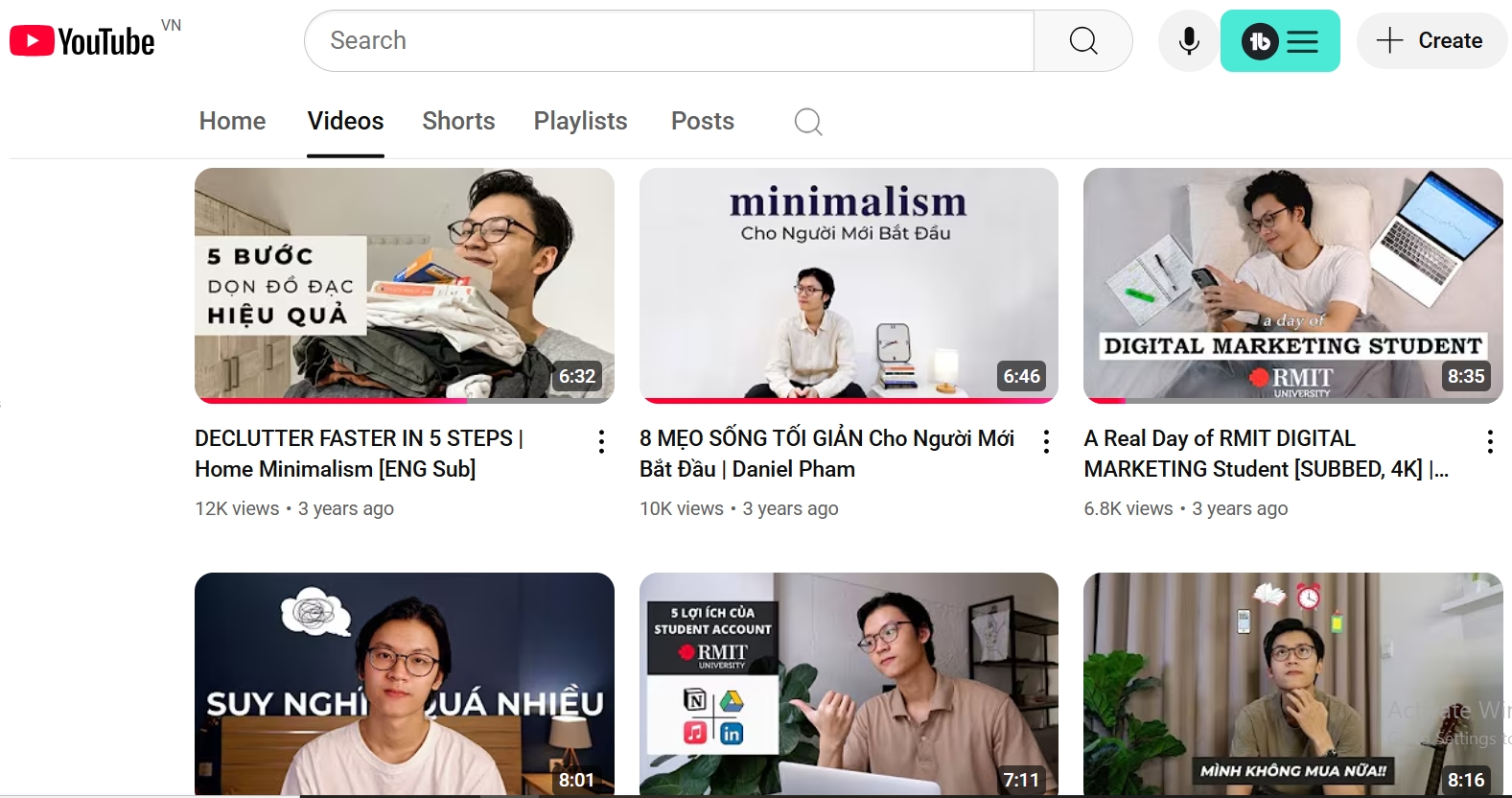Select the Videos tab
Image resolution: width=1512 pixels, height=798 pixels.
click(345, 121)
